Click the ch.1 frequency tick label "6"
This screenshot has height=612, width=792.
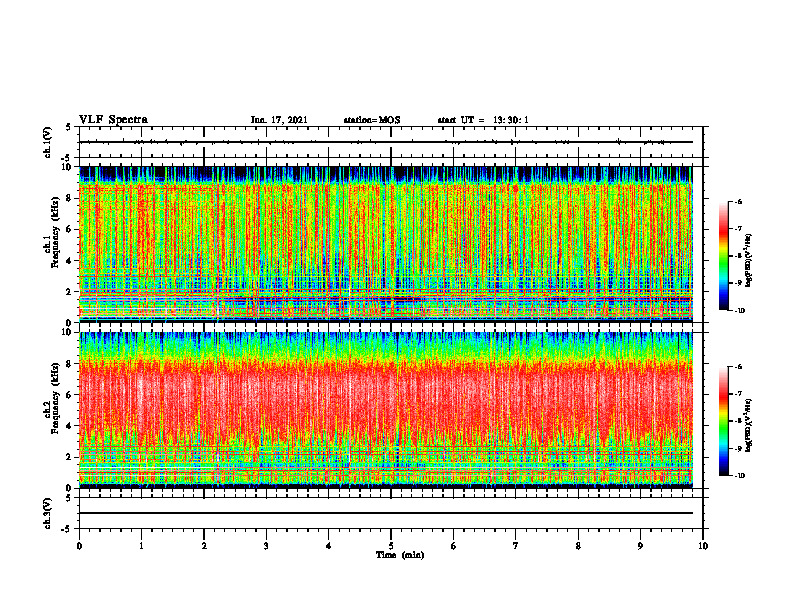coord(70,230)
